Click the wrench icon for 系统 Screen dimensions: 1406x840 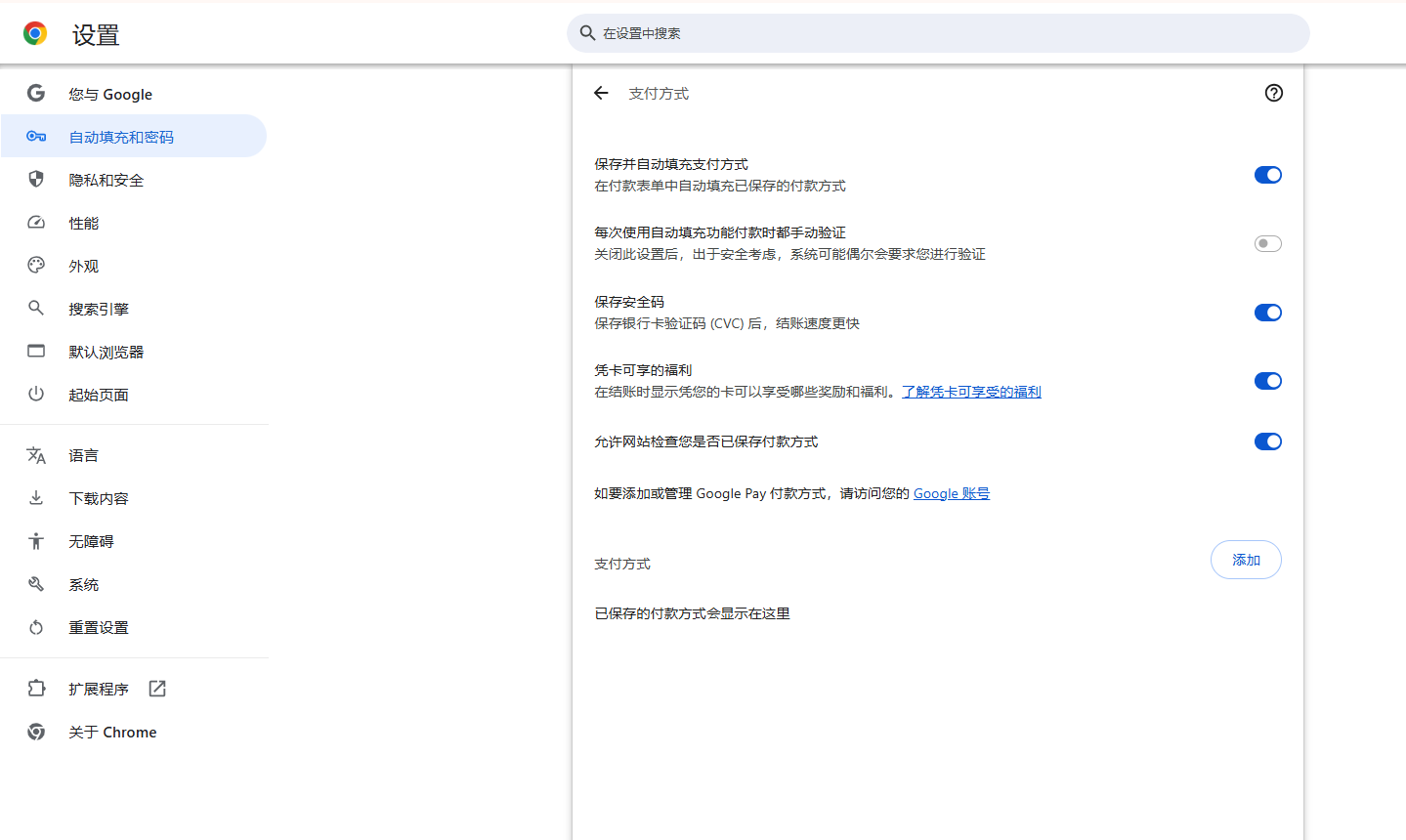[x=36, y=584]
